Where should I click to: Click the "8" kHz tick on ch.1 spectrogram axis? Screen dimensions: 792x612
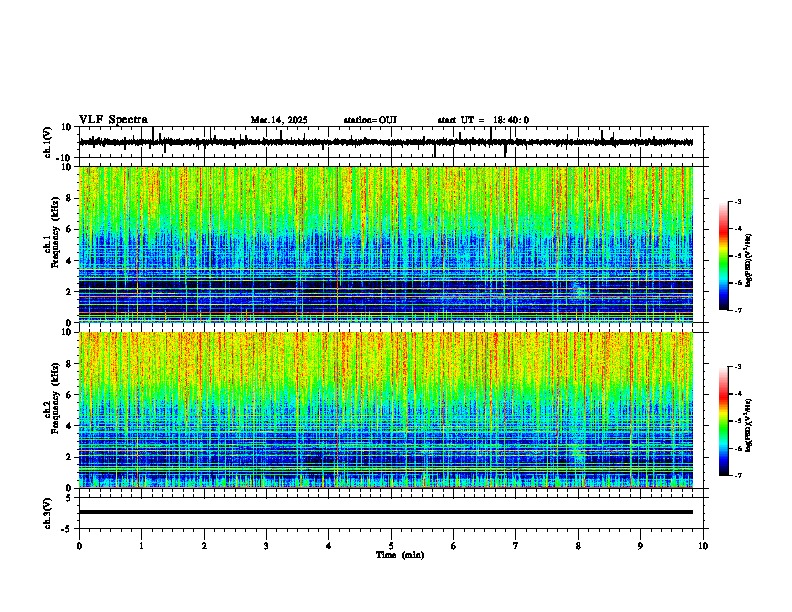coord(69,198)
